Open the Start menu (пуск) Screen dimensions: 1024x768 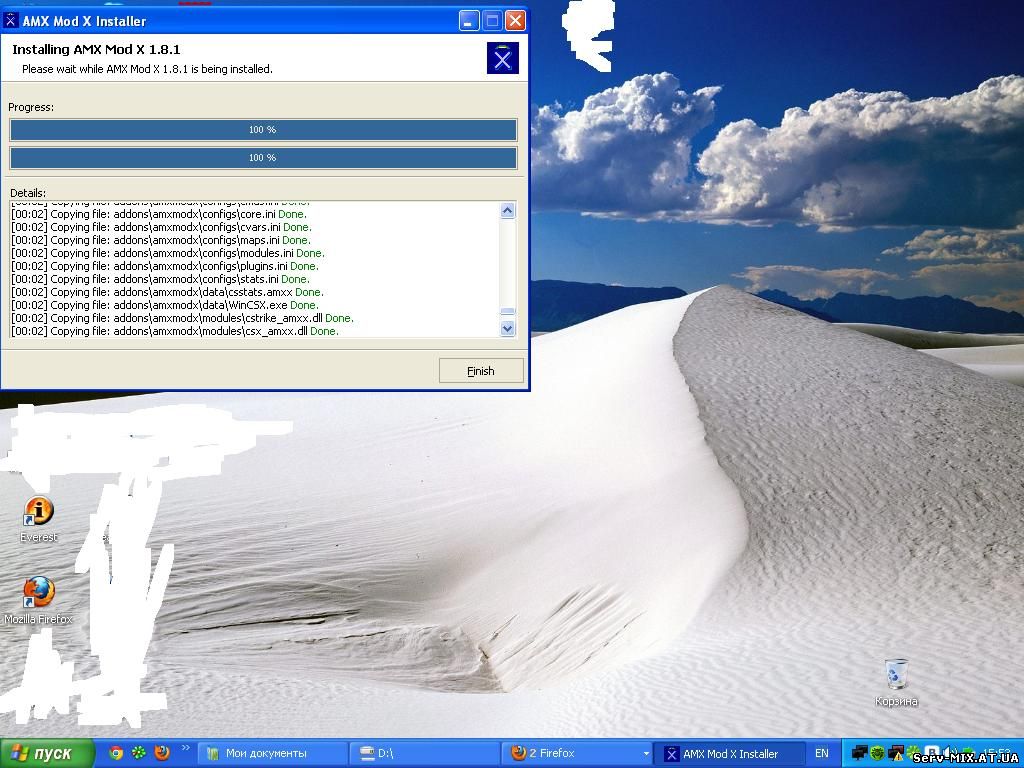tap(47, 753)
